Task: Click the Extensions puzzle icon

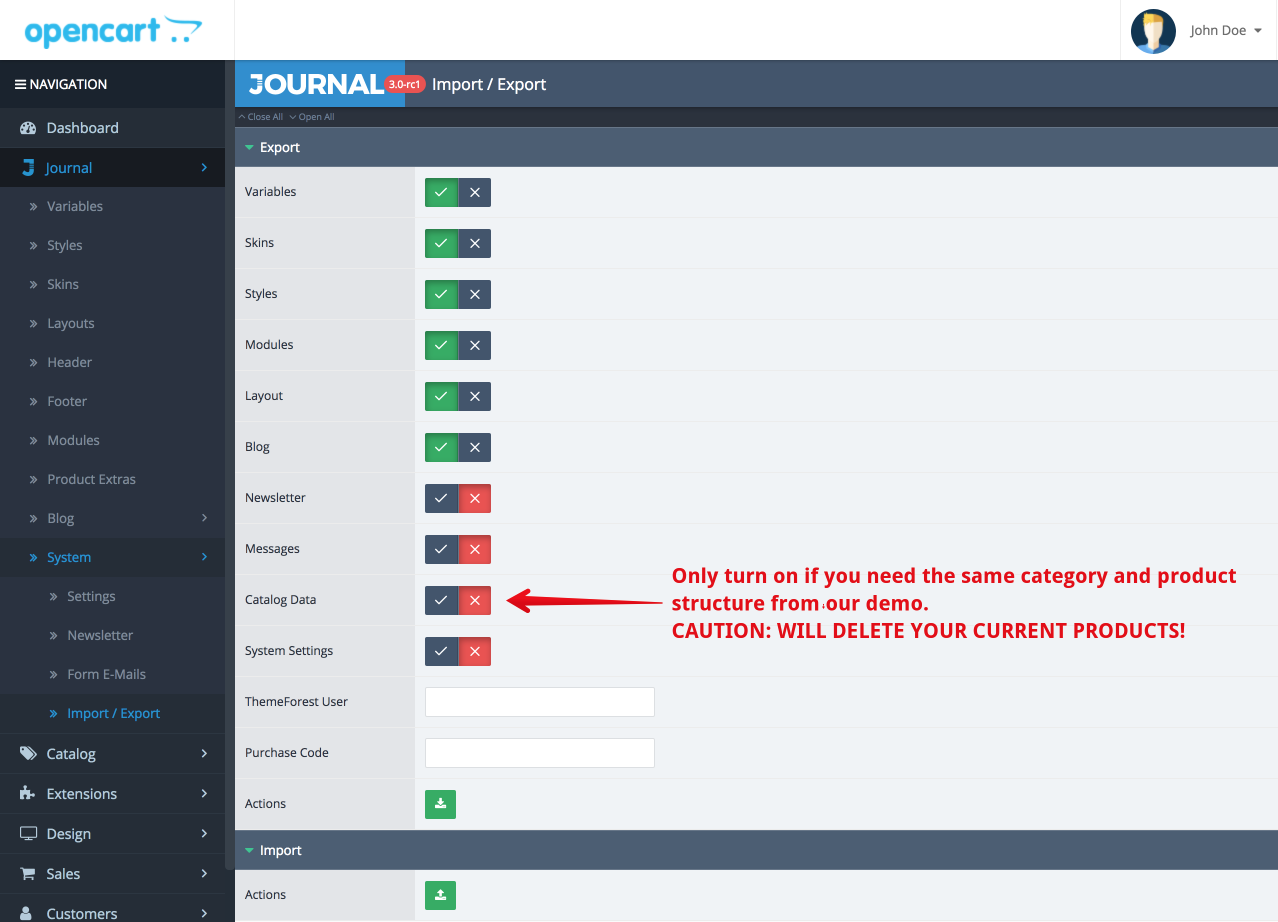Action: pyautogui.click(x=28, y=793)
